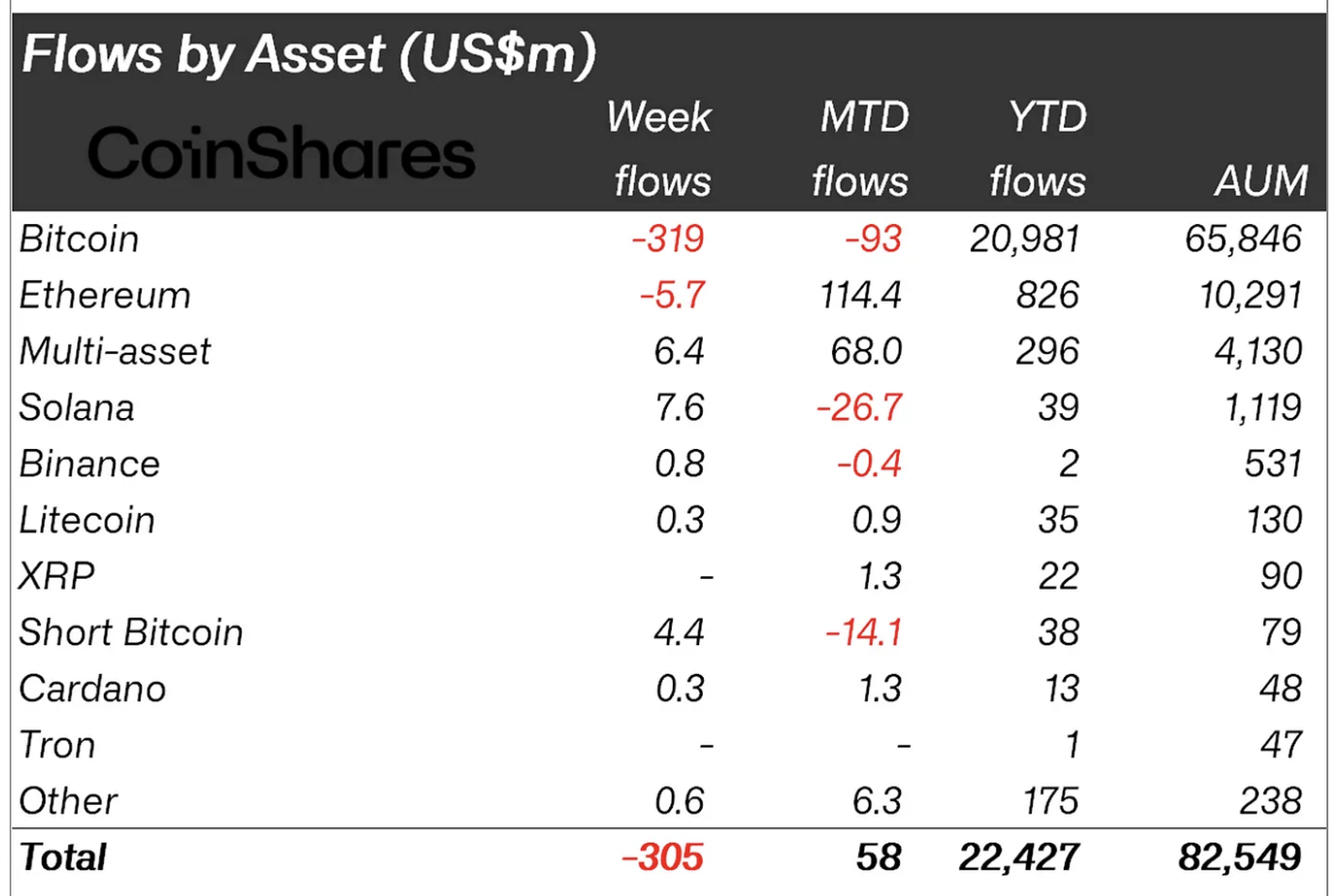Select Ethereum's MTD flows value 114.4
Screen dimensions: 1340x896
(x=861, y=296)
